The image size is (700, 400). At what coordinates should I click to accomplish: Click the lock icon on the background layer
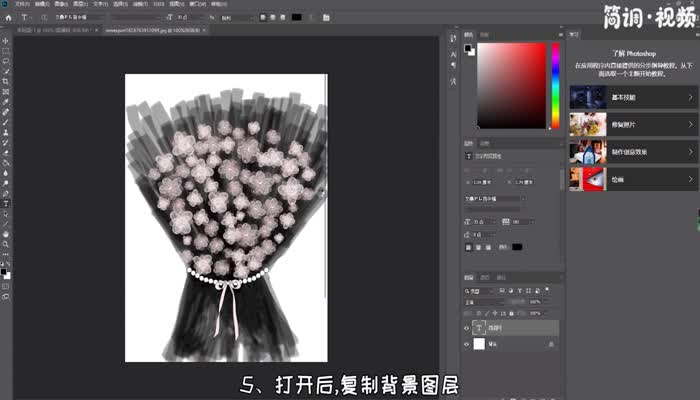coord(553,344)
